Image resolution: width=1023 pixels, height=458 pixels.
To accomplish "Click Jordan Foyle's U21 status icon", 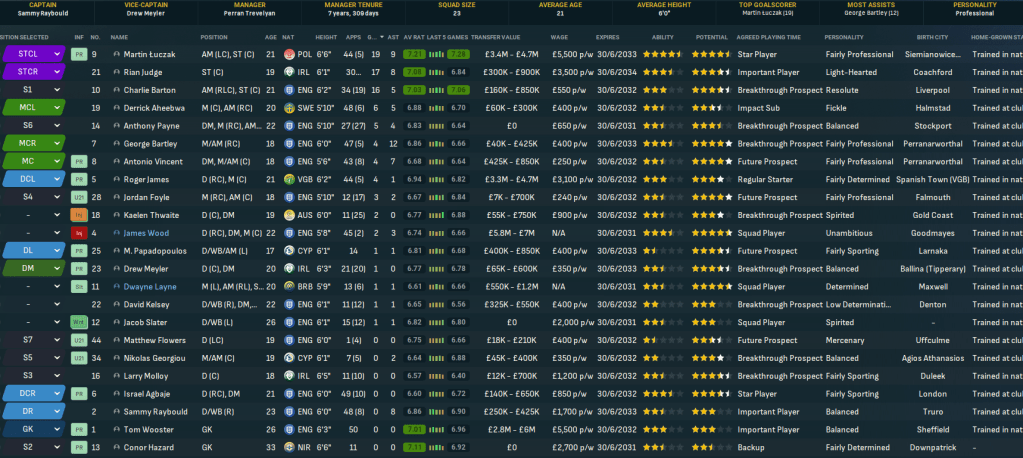I will click(78, 197).
